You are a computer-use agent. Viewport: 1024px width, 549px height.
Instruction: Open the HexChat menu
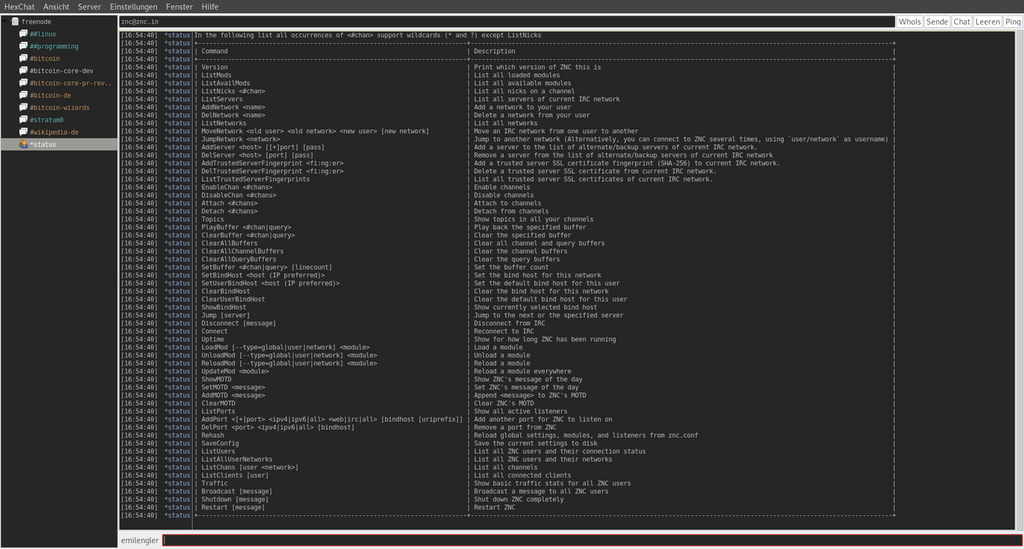pos(20,7)
